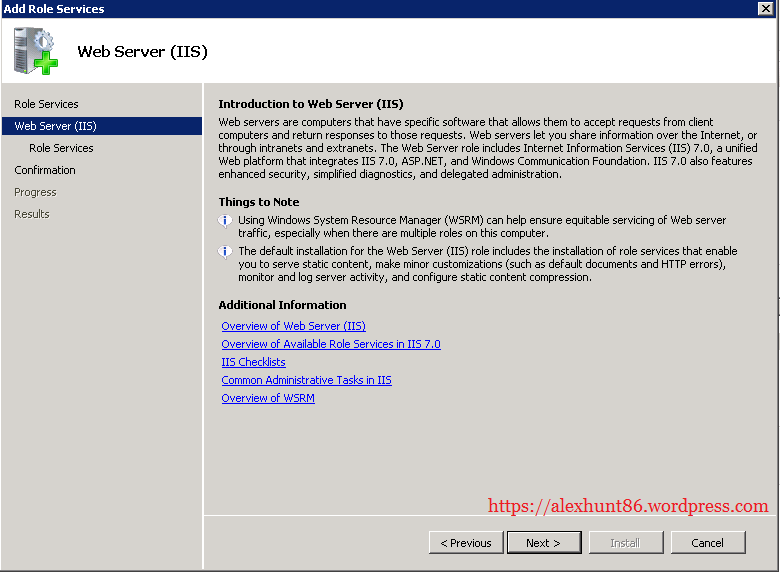Open Common Administrative Tasks in IIS link
This screenshot has width=780, height=573.
click(x=306, y=380)
